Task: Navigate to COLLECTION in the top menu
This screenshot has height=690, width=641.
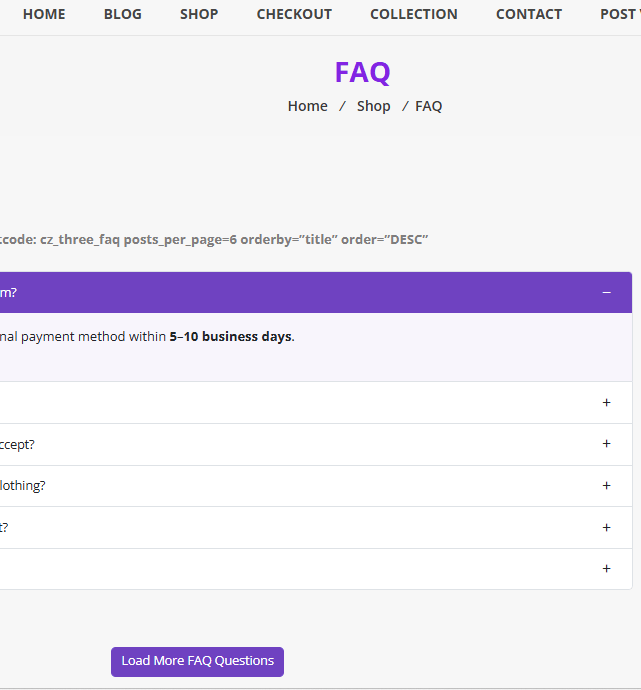Action: (414, 14)
